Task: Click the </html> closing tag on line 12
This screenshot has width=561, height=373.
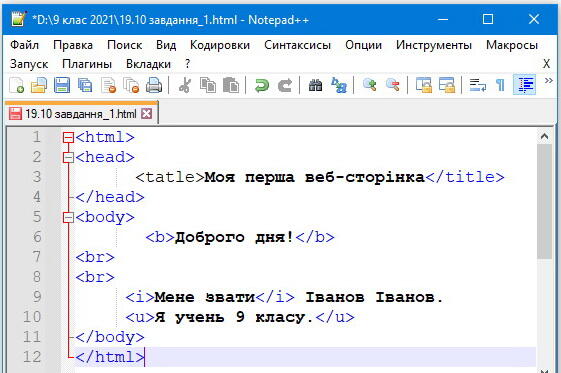Action: (x=110, y=357)
